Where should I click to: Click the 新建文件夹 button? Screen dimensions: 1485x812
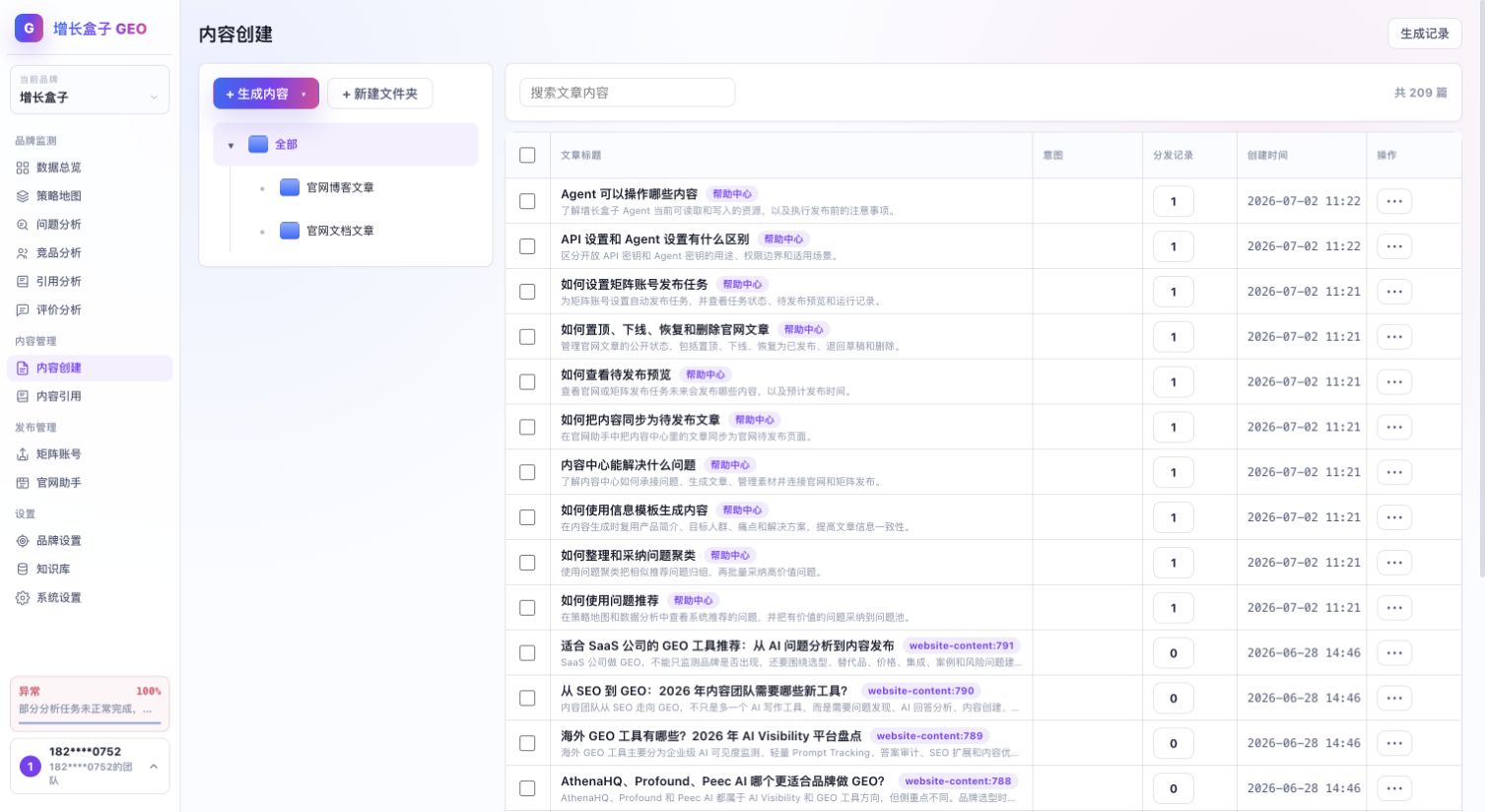point(379,94)
